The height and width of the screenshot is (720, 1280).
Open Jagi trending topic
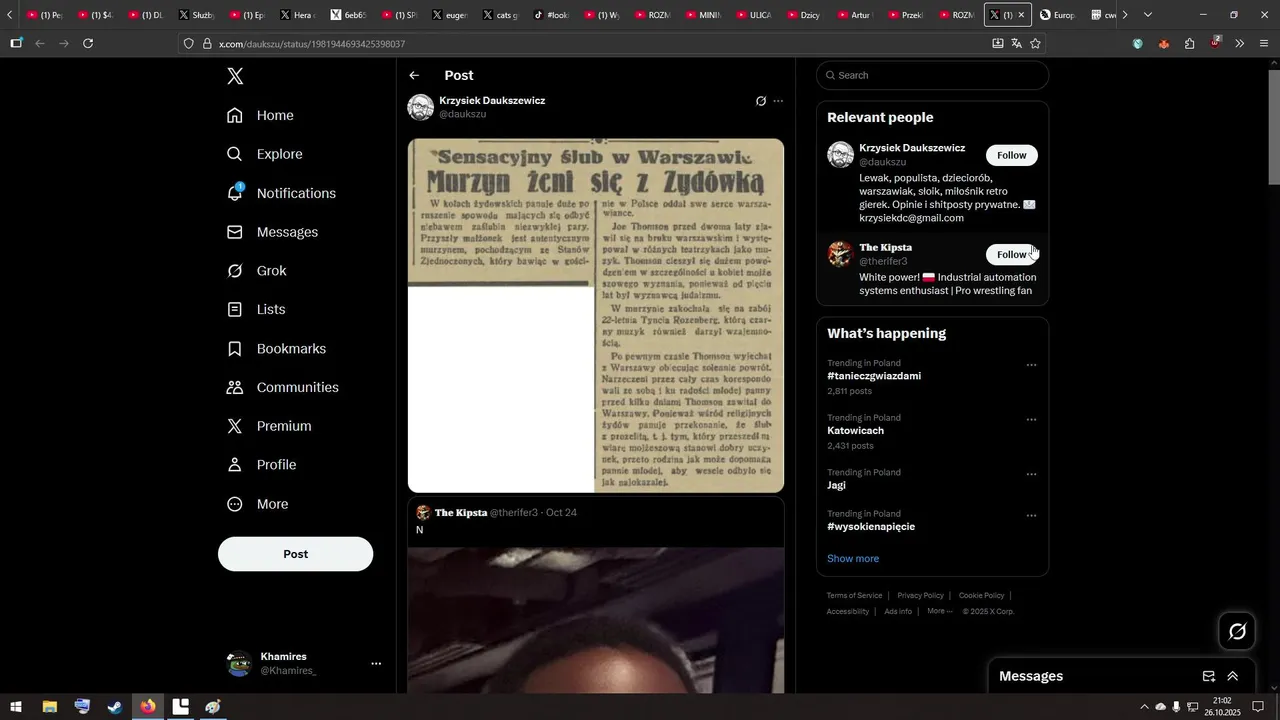(836, 485)
